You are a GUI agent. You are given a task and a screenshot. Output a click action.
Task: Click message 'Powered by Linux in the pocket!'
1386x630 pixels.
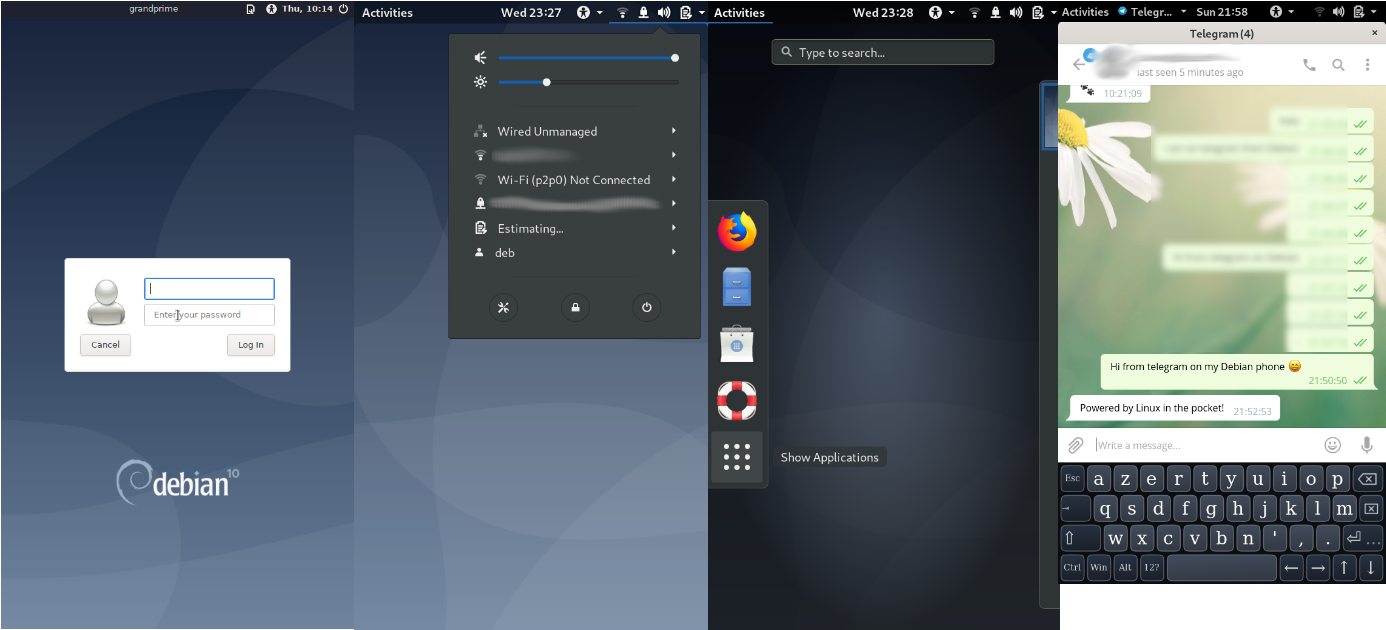click(1175, 408)
